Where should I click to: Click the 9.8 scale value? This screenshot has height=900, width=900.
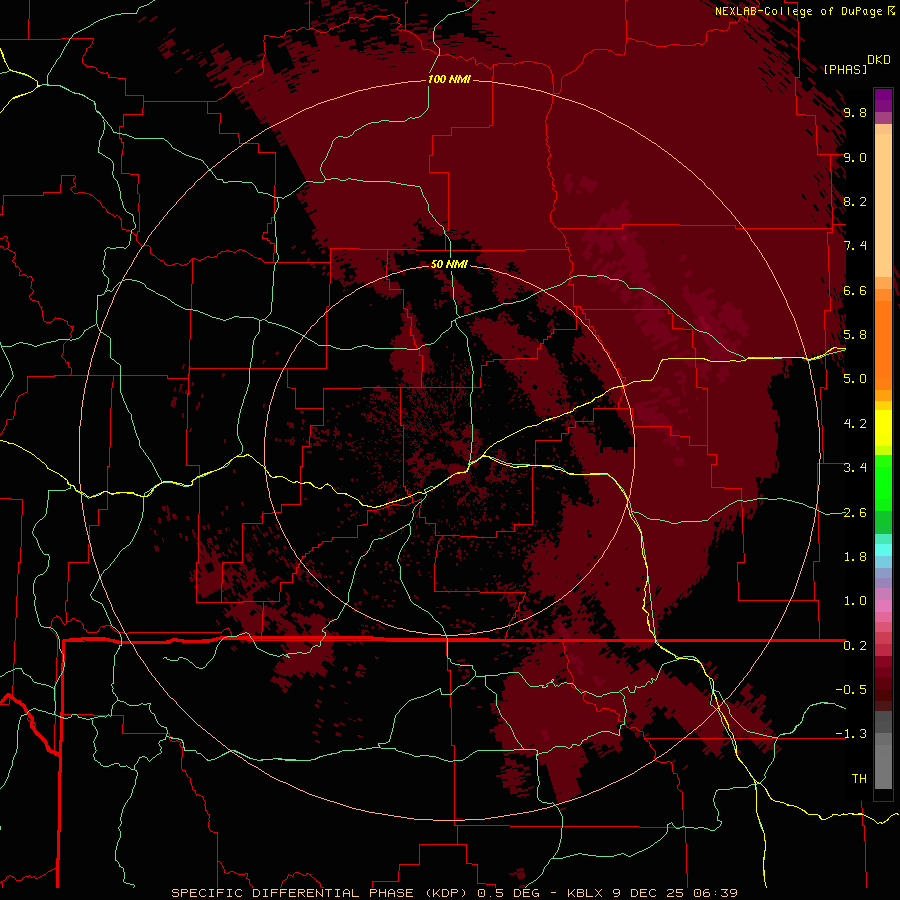855,112
